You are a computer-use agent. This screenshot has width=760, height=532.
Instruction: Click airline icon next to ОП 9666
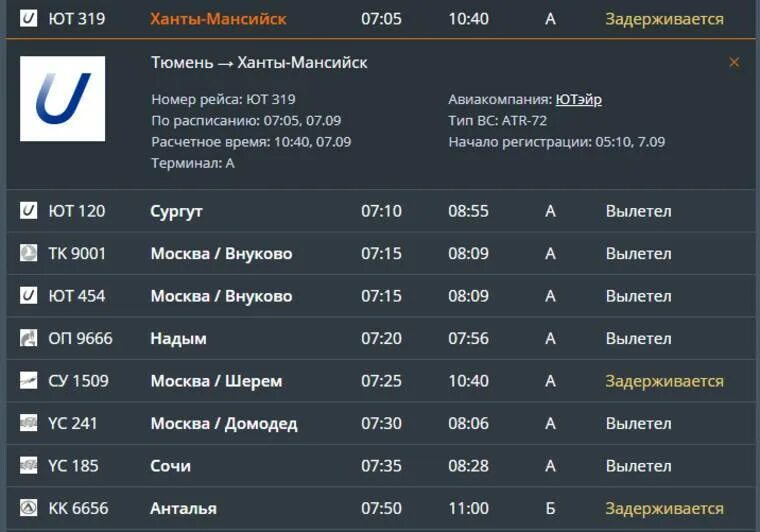[x=28, y=338]
